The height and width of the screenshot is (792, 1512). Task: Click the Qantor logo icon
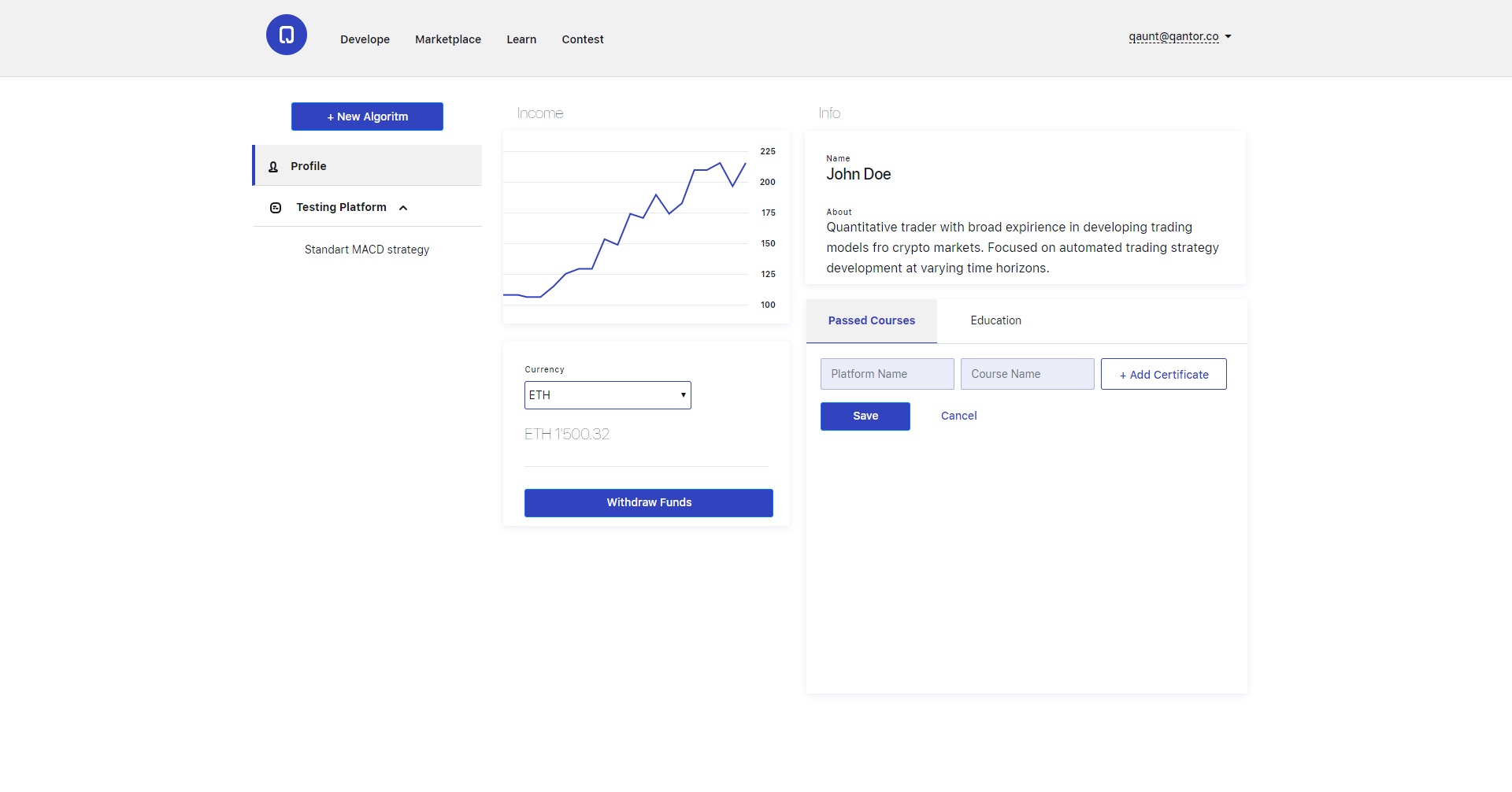pyautogui.click(x=287, y=35)
